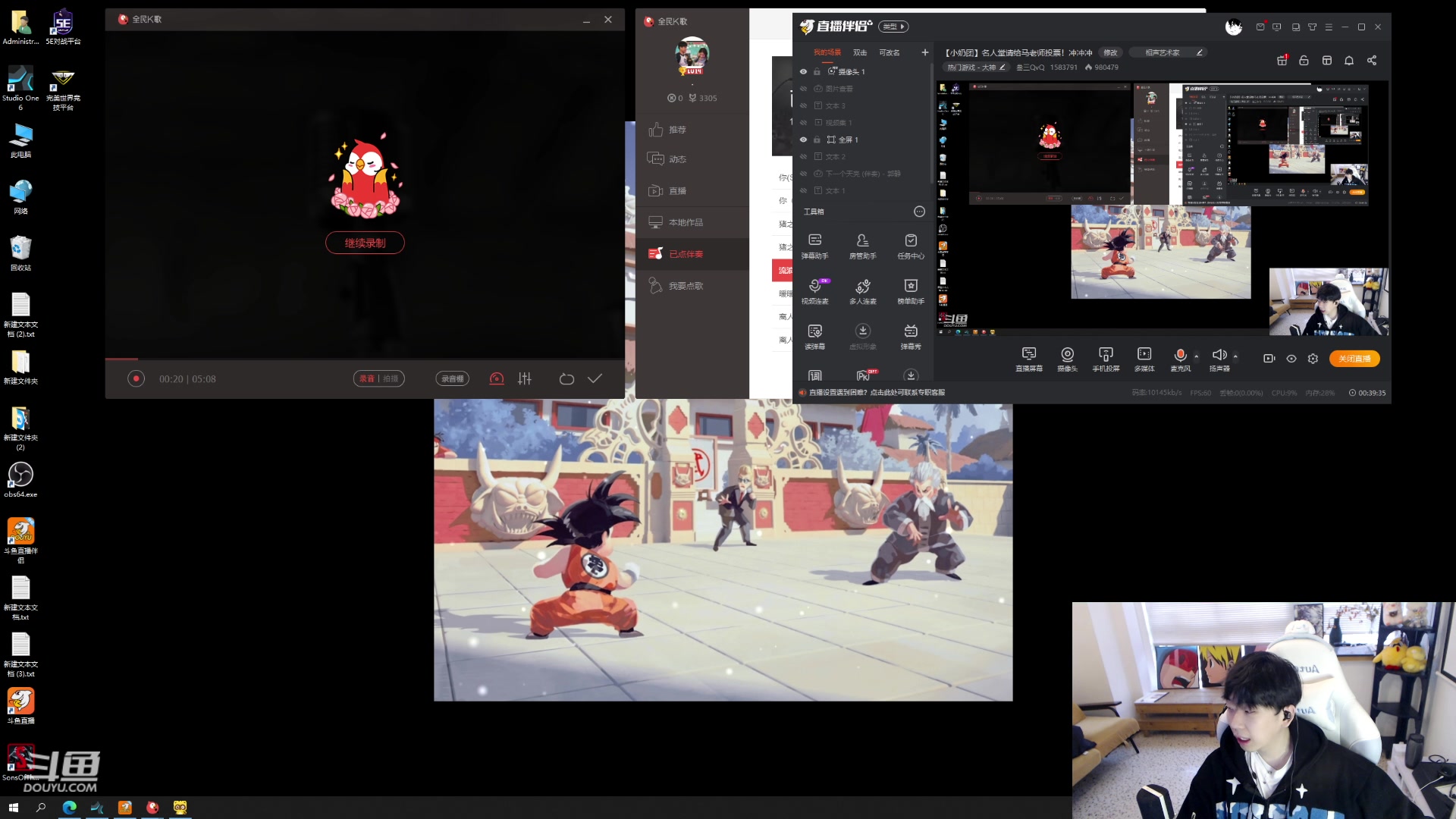Open the 弹幕助手 danmaku assistant tool
This screenshot has width=1456, height=819.
814,246
